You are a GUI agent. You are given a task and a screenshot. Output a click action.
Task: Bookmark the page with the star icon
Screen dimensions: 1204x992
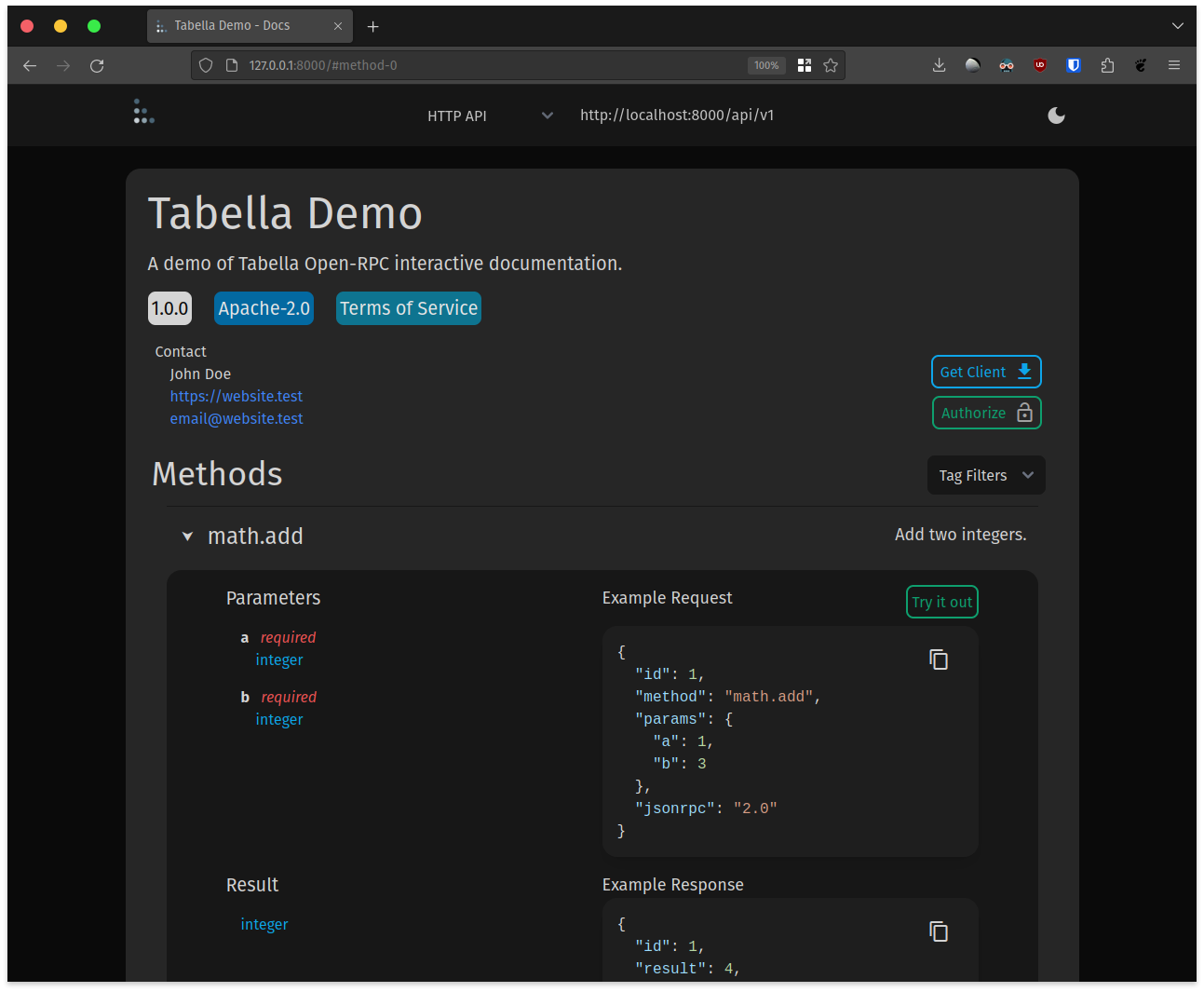[831, 65]
